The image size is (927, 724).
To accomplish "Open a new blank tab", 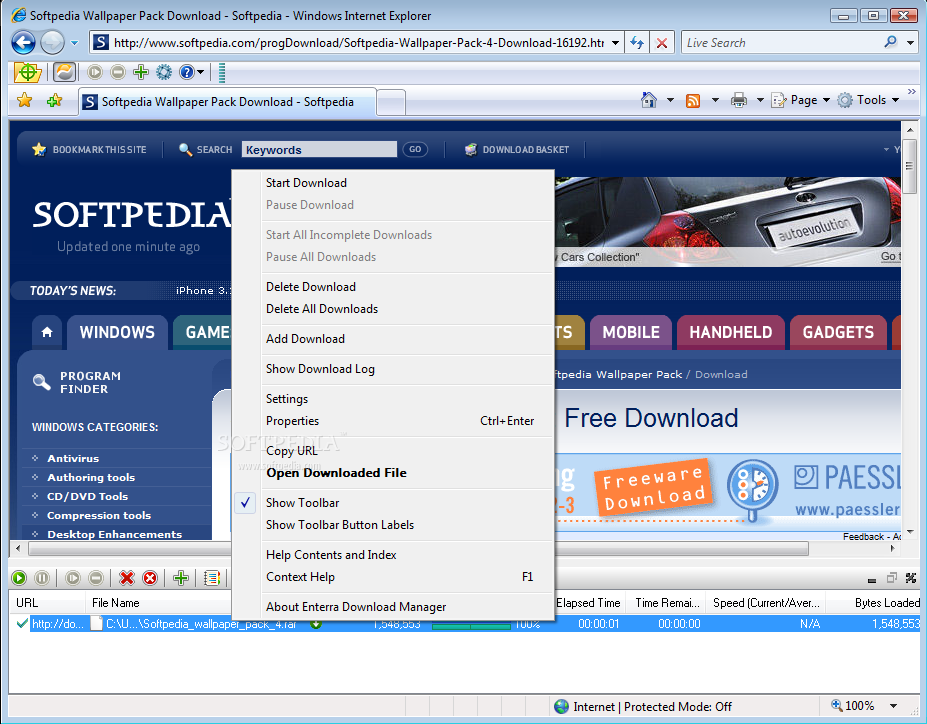I will [391, 102].
